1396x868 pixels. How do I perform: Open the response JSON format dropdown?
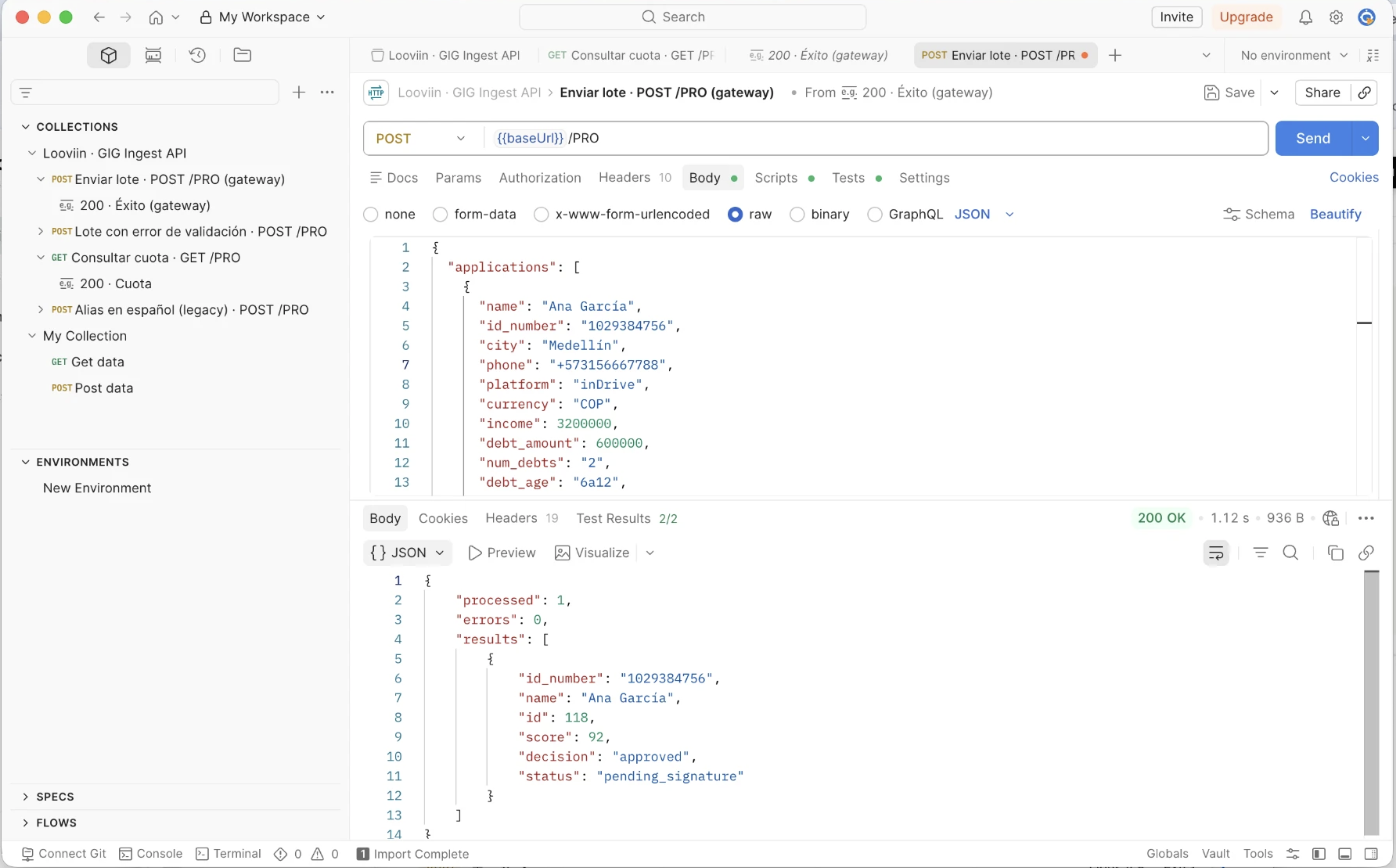click(x=407, y=552)
